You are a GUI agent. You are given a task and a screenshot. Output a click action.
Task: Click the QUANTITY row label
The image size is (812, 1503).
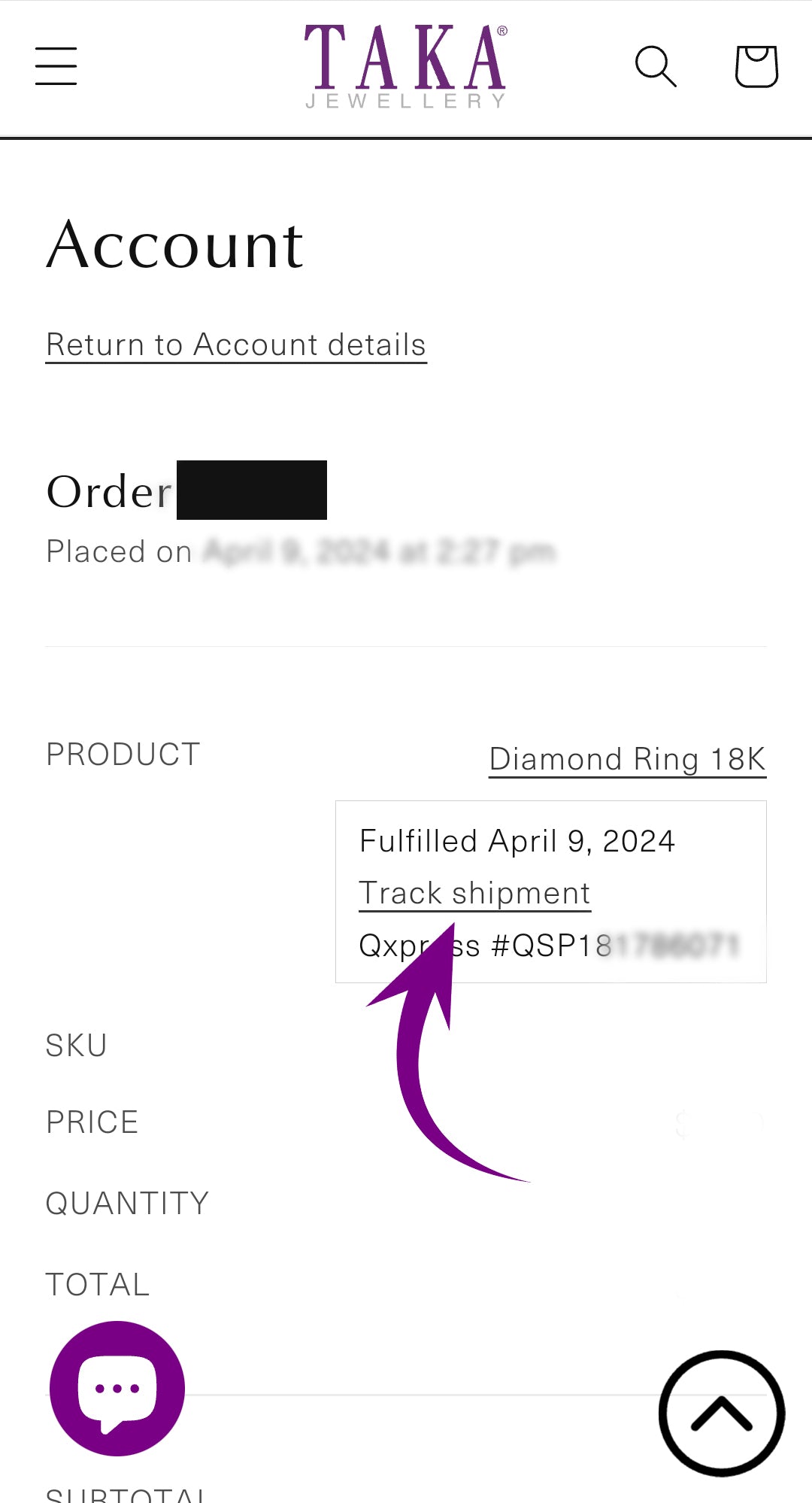[127, 1204]
